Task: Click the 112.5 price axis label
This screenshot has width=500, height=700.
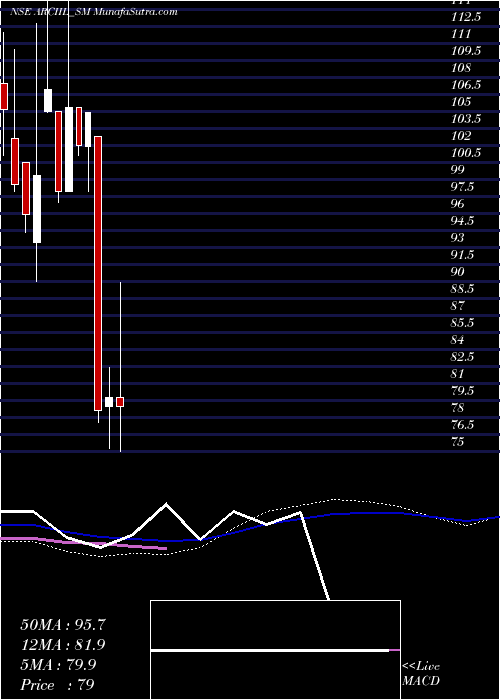Action: tap(466, 17)
